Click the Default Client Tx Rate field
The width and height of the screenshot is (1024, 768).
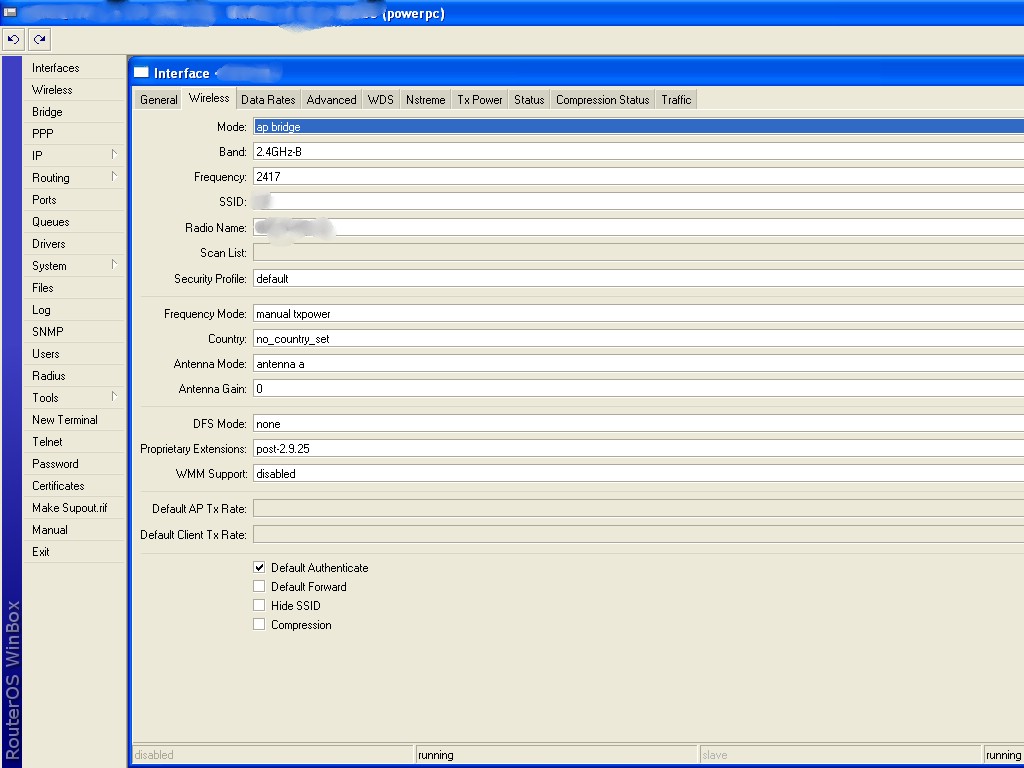pyautogui.click(x=638, y=535)
